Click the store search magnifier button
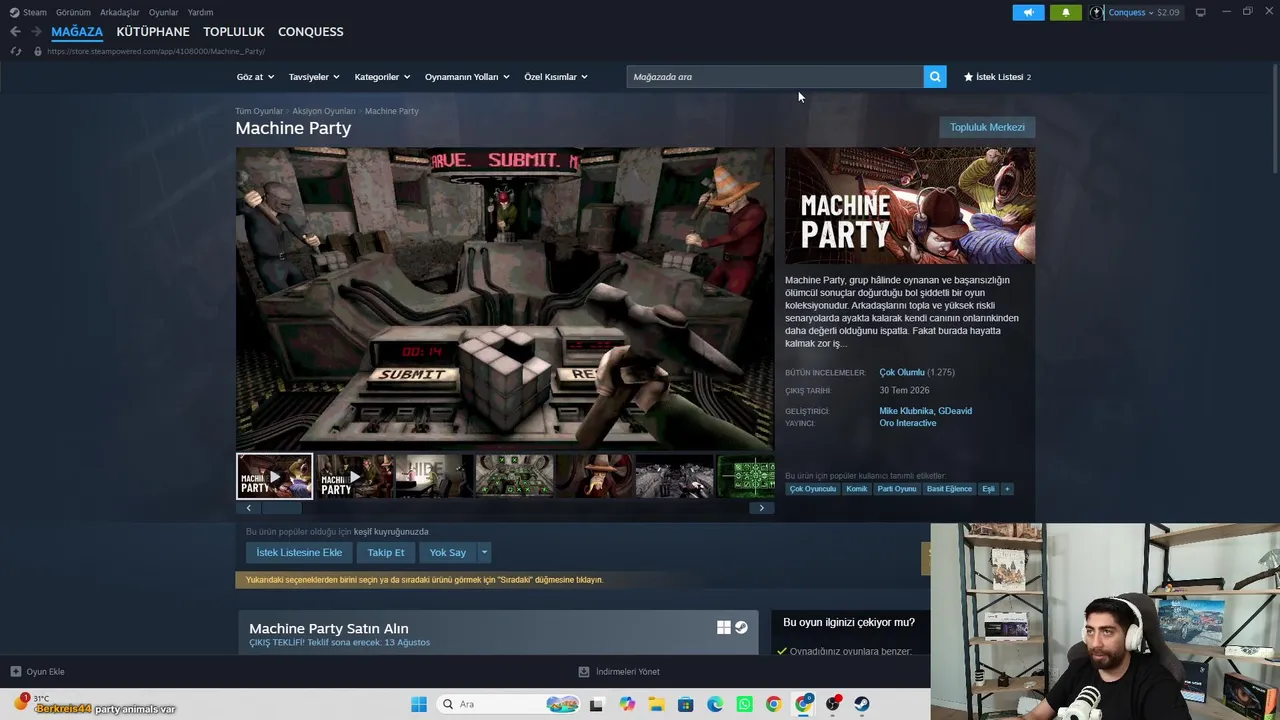1280x720 pixels. (x=935, y=77)
